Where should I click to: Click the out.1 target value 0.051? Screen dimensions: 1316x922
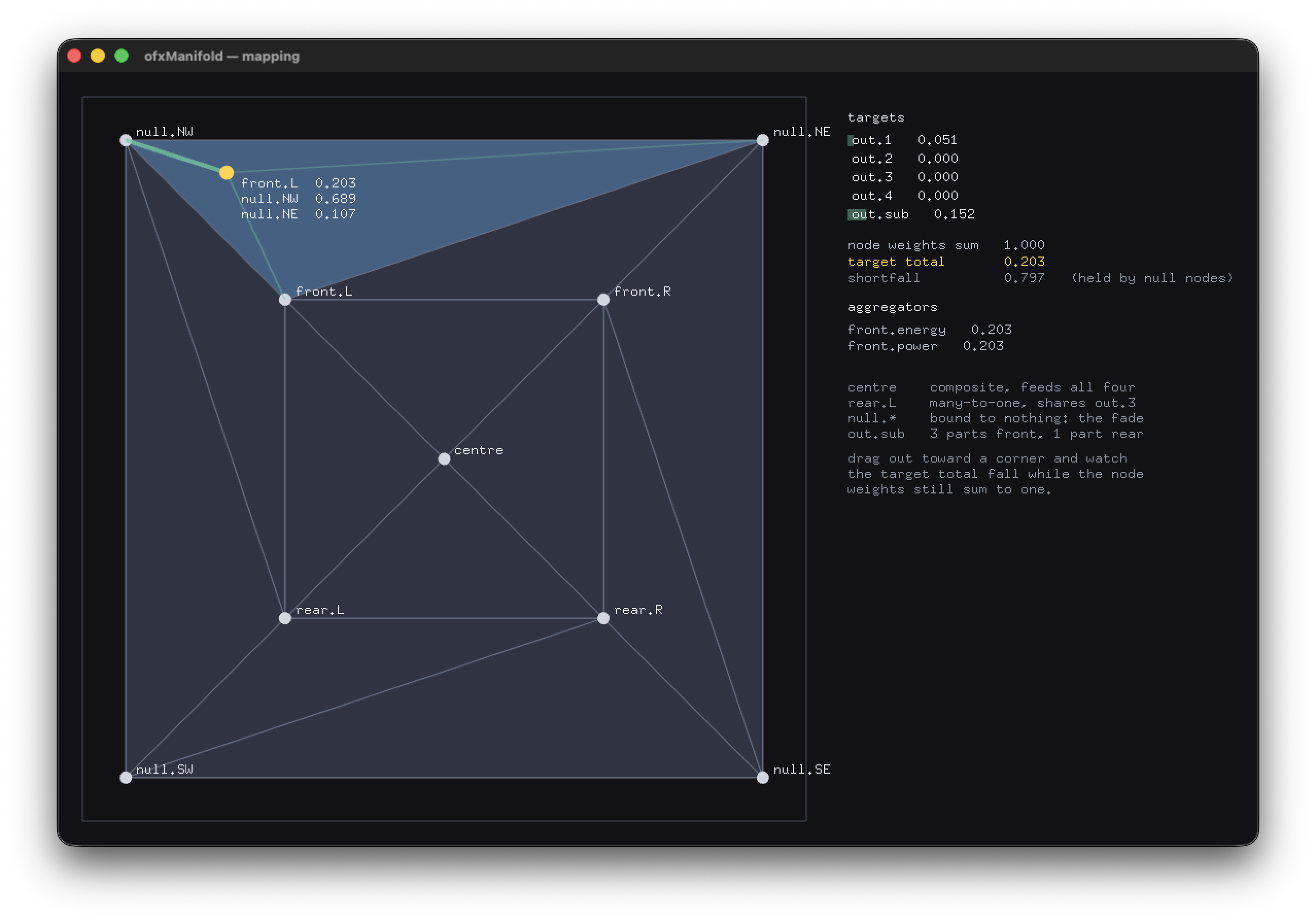pos(937,140)
